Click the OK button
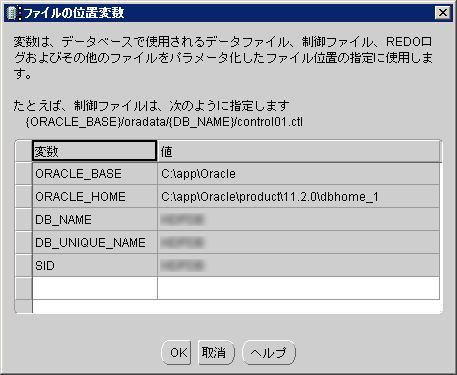 pos(176,352)
